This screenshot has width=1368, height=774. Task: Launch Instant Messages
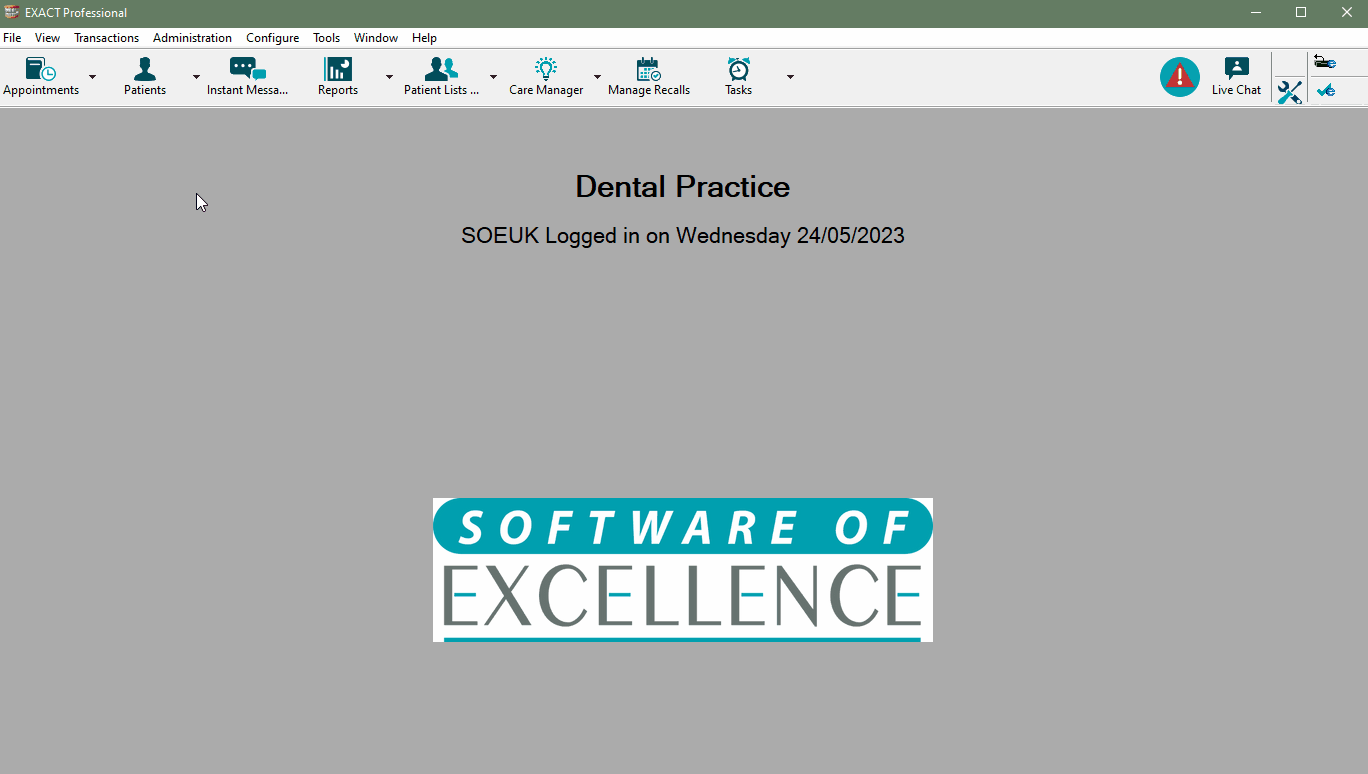(x=247, y=77)
